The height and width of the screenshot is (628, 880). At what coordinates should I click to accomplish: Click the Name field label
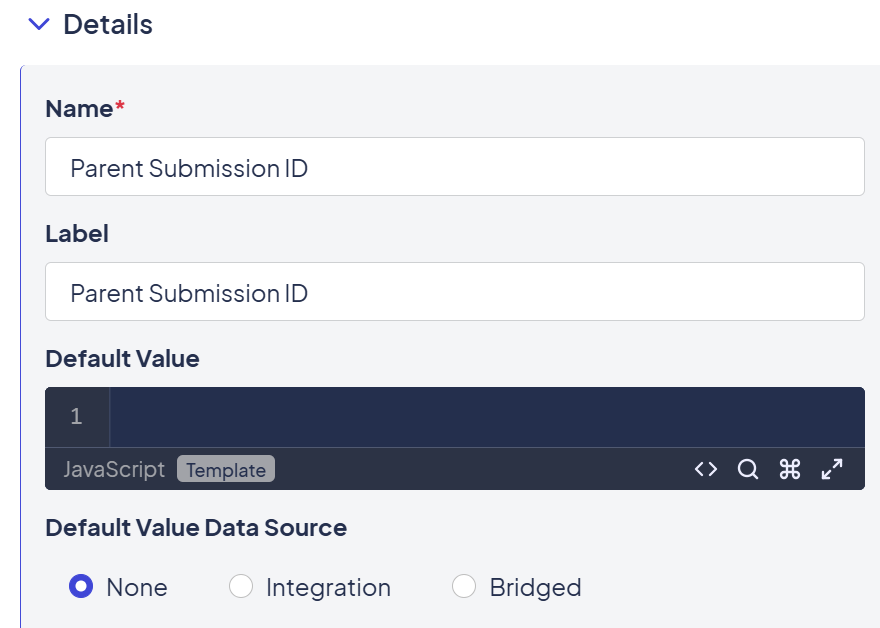[x=79, y=109]
